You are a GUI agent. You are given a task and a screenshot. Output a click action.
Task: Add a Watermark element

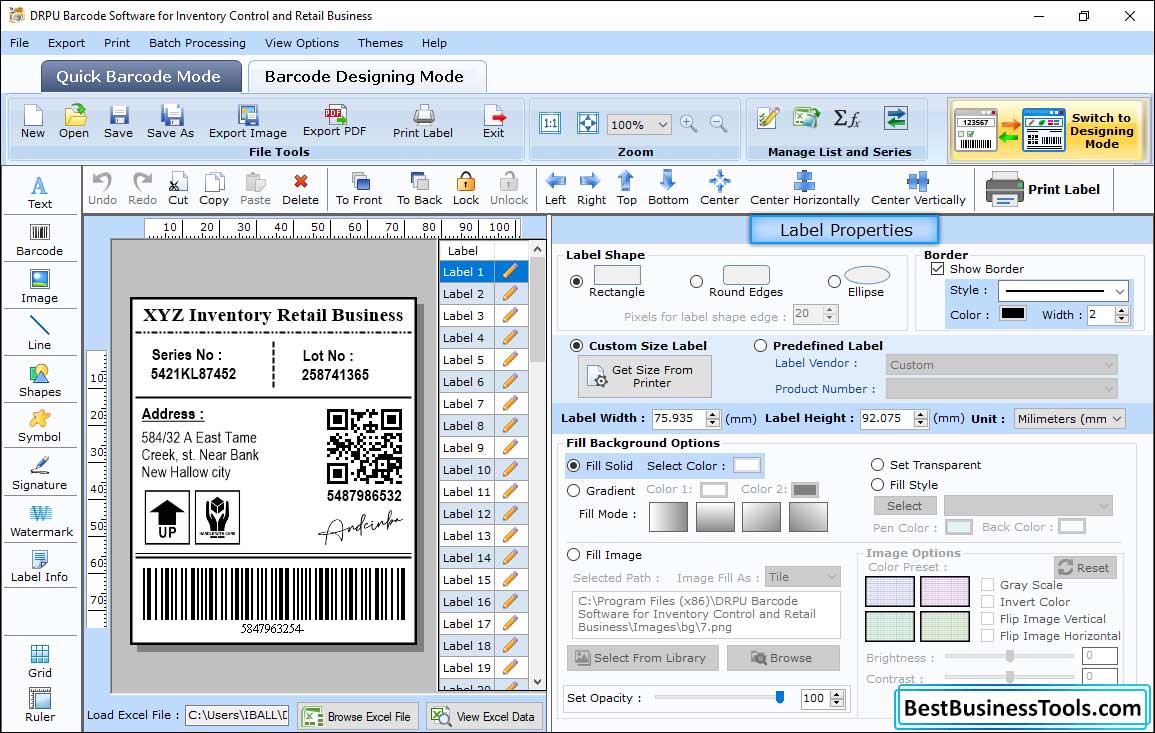coord(40,520)
